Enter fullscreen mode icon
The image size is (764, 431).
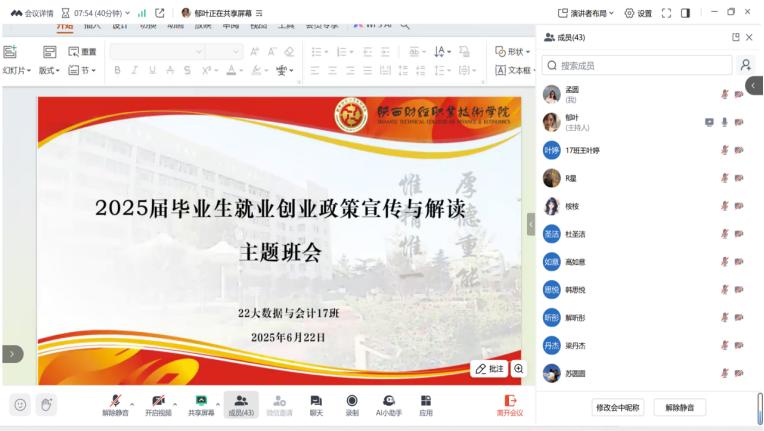click(x=666, y=13)
